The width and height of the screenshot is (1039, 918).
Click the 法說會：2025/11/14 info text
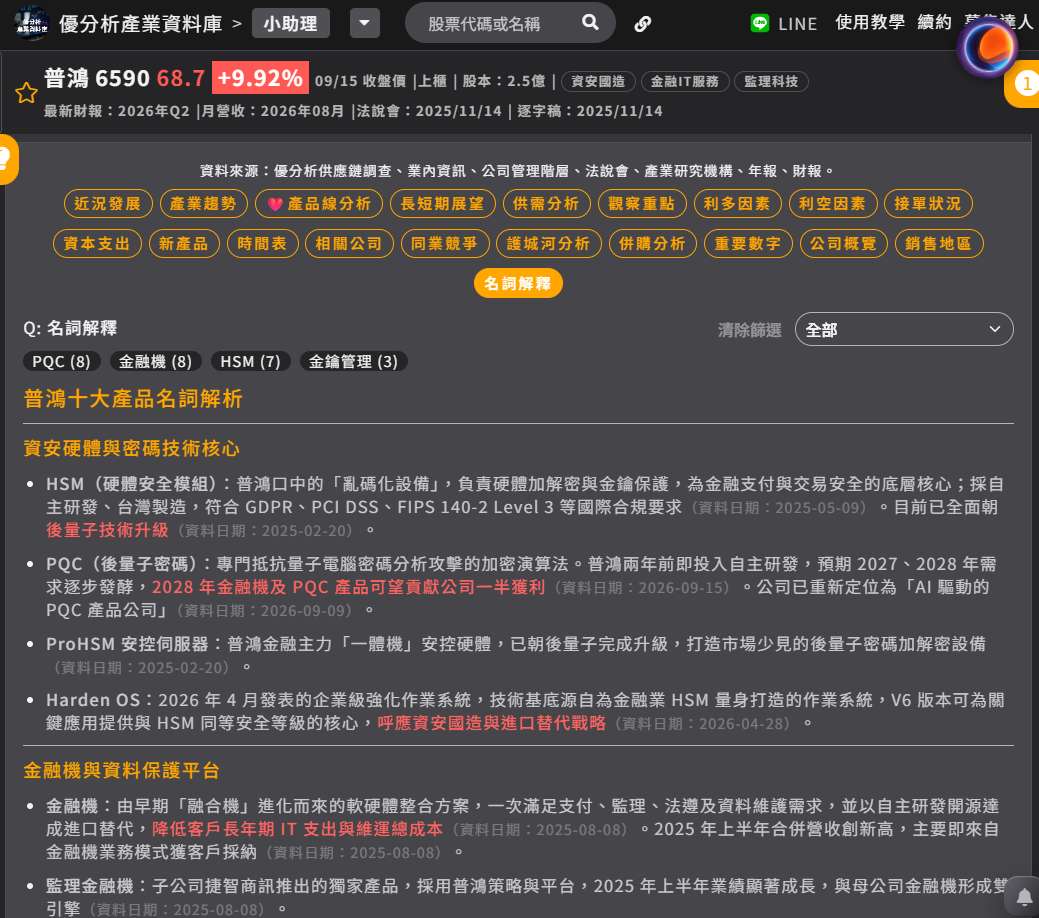click(x=429, y=111)
